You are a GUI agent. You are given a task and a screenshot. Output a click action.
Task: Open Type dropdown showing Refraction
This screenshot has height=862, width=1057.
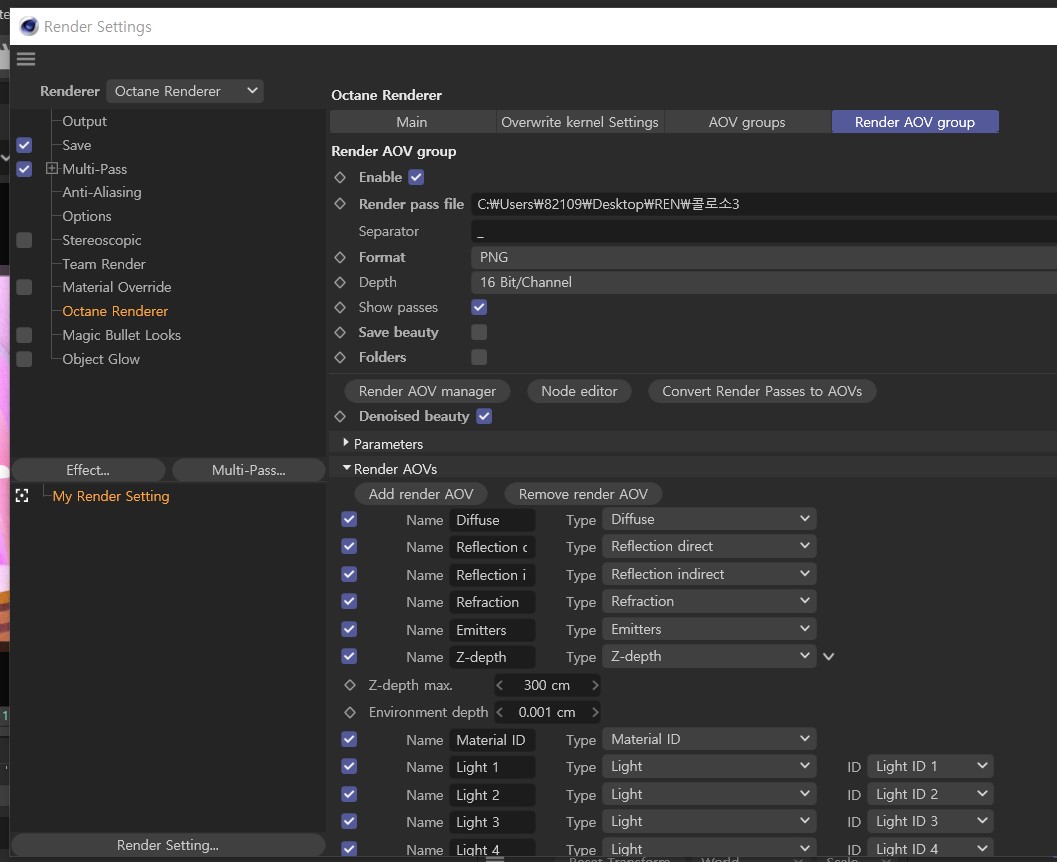[x=709, y=601]
